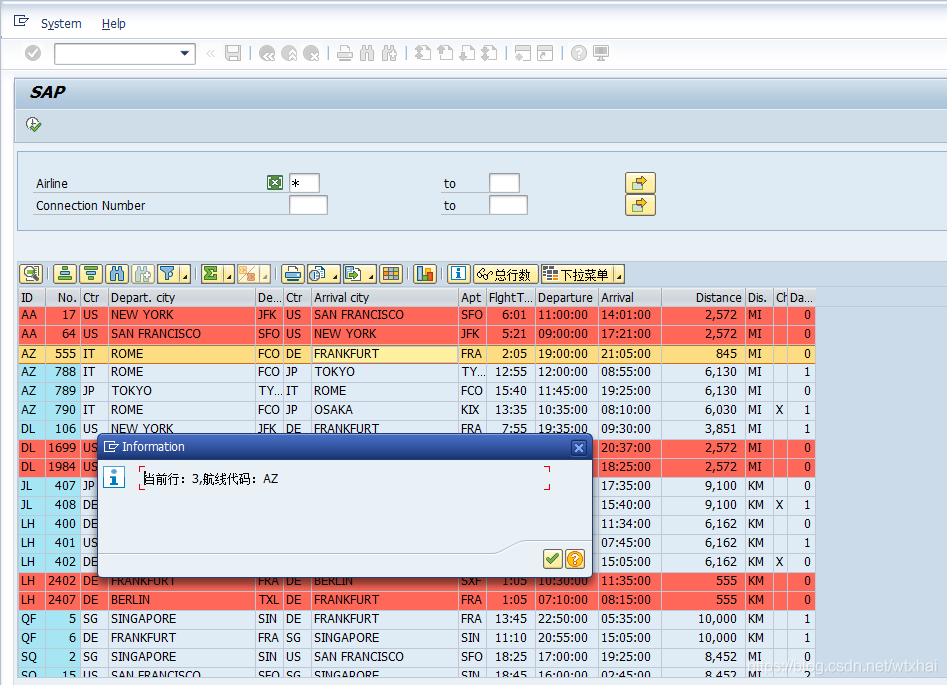This screenshot has height=685, width=947.
Task: Click the Exit up-arrow icon
Action: tap(289, 53)
